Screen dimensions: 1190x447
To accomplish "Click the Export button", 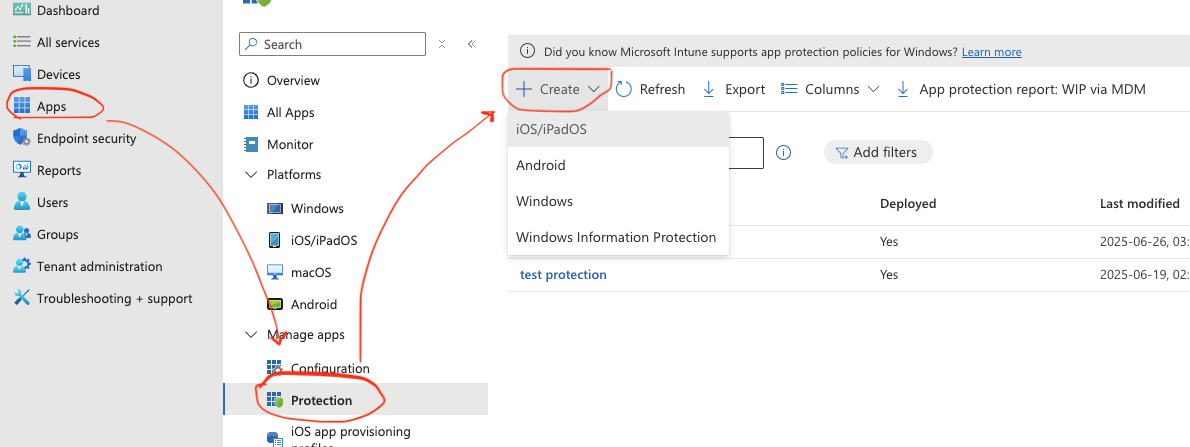I will pos(734,89).
